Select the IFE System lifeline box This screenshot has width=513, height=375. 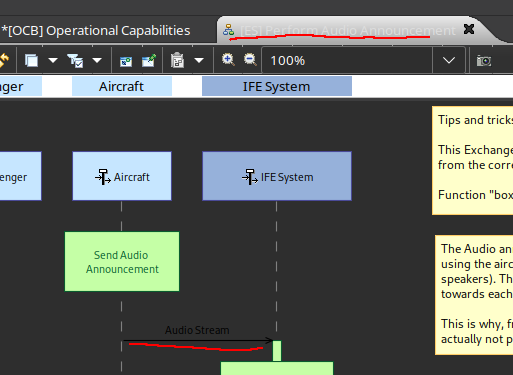point(277,176)
